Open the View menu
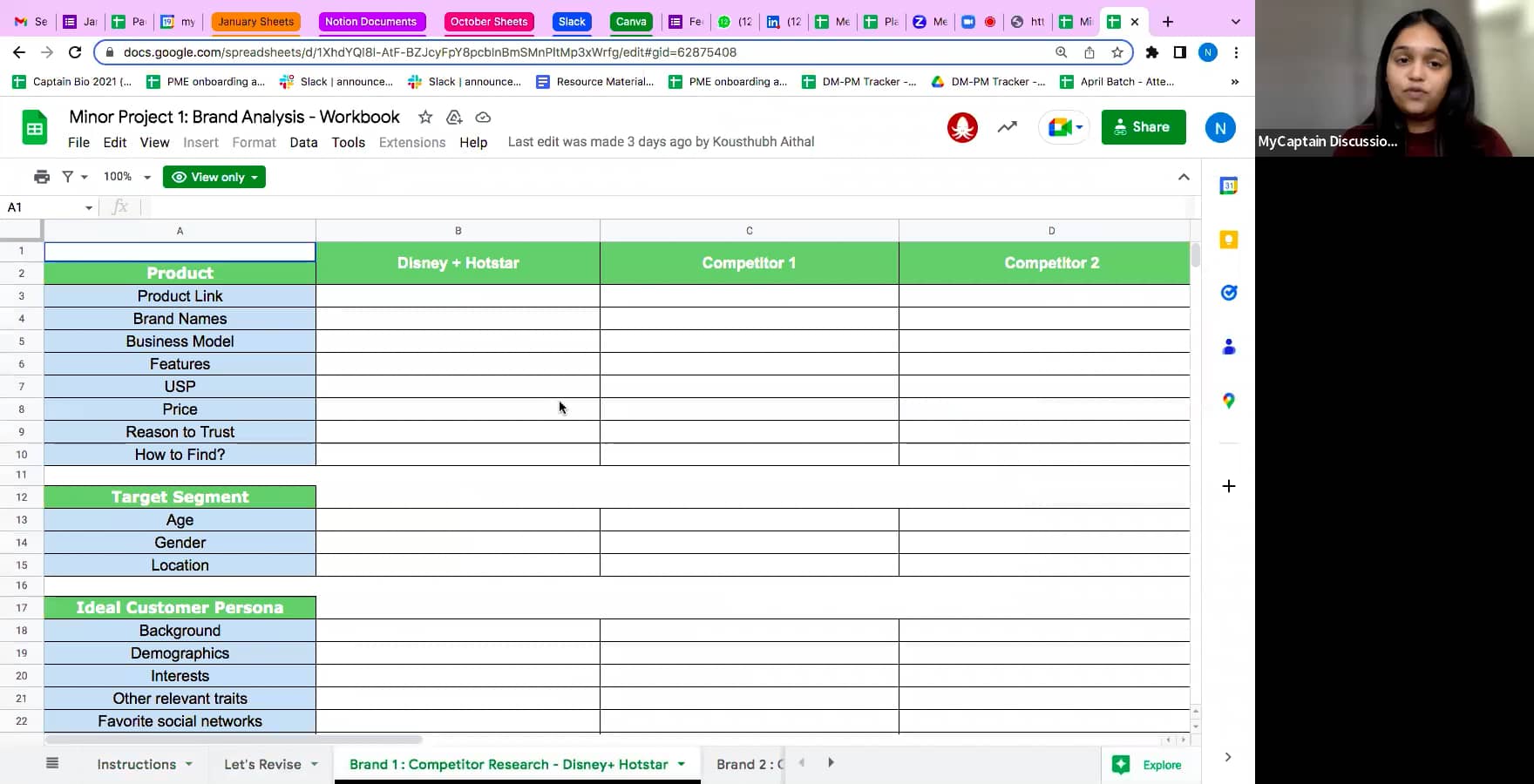 [155, 142]
